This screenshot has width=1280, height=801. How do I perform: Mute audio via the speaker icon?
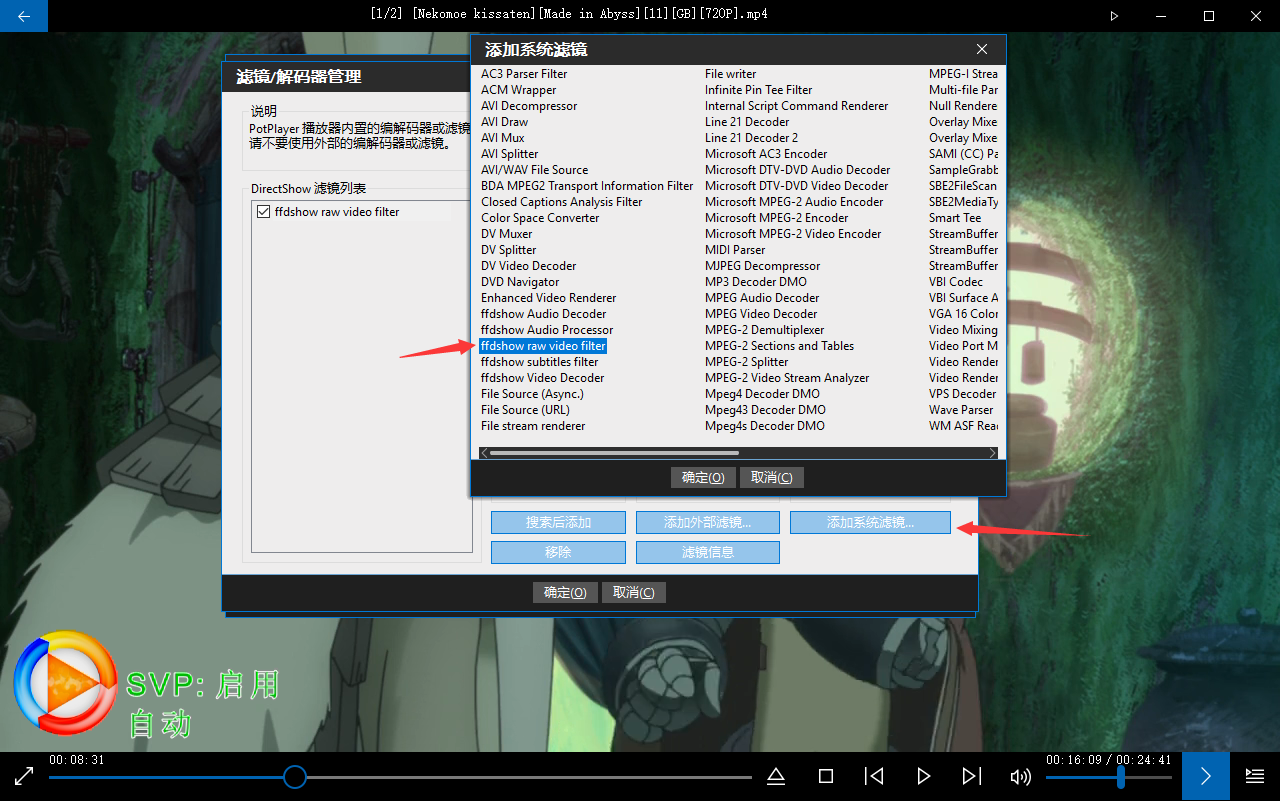coord(1021,777)
